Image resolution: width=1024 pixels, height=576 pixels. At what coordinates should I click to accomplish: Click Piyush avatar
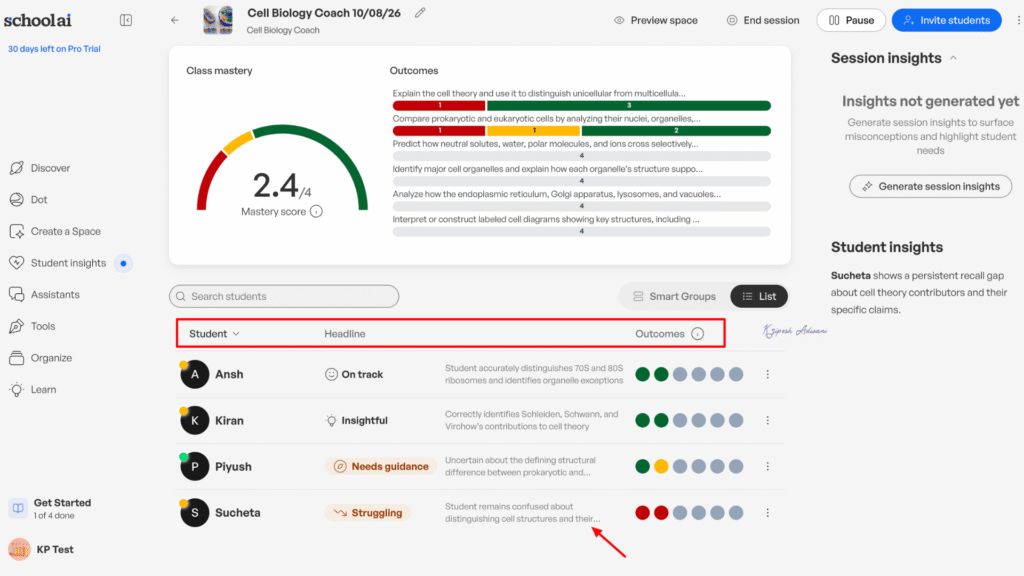(x=194, y=466)
